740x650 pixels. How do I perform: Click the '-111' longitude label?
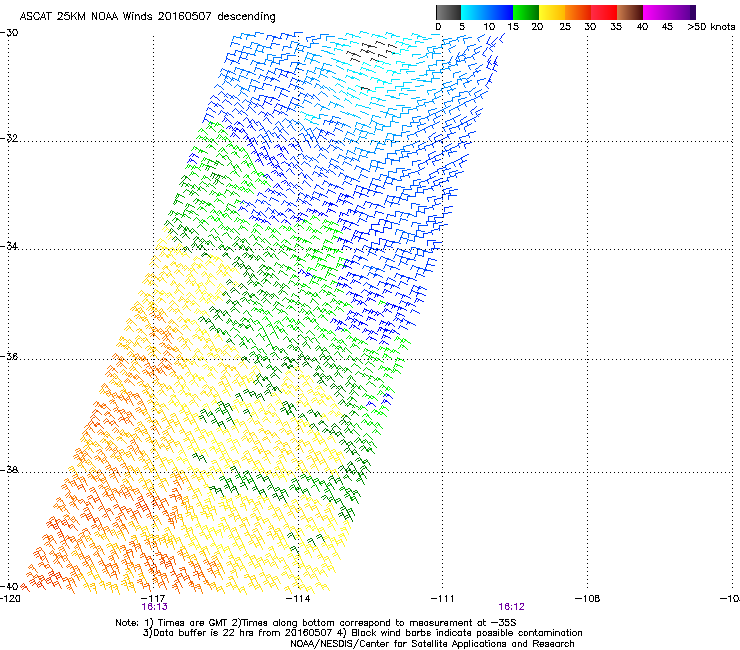442,599
